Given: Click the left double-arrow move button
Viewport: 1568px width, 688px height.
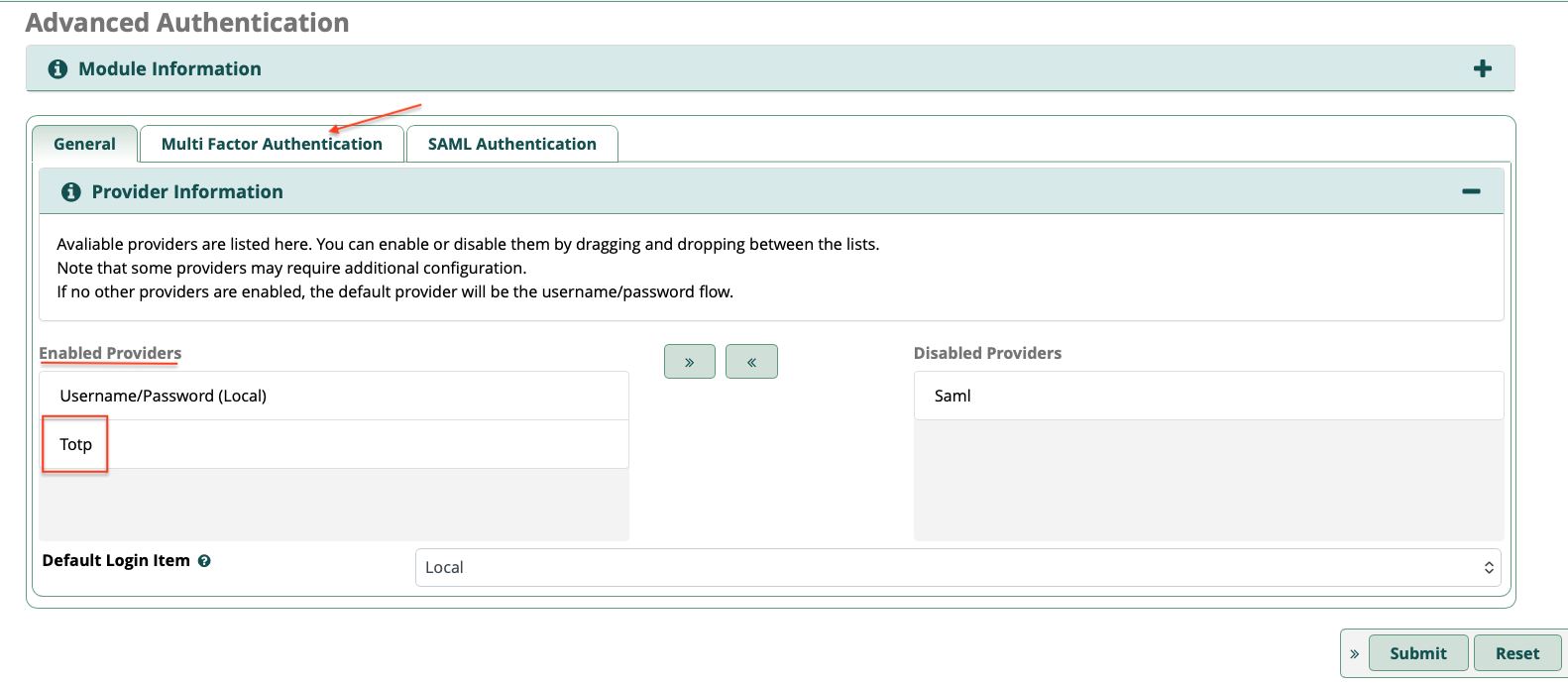Looking at the screenshot, I should [751, 362].
